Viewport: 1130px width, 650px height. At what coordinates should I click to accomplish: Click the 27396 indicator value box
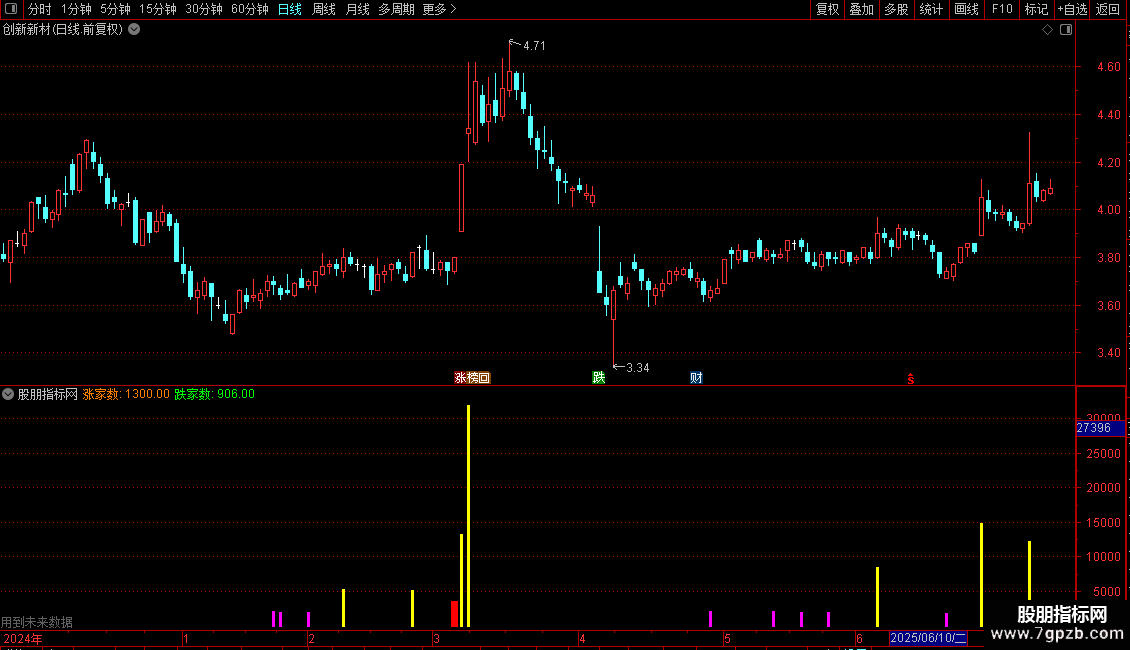click(x=1100, y=428)
